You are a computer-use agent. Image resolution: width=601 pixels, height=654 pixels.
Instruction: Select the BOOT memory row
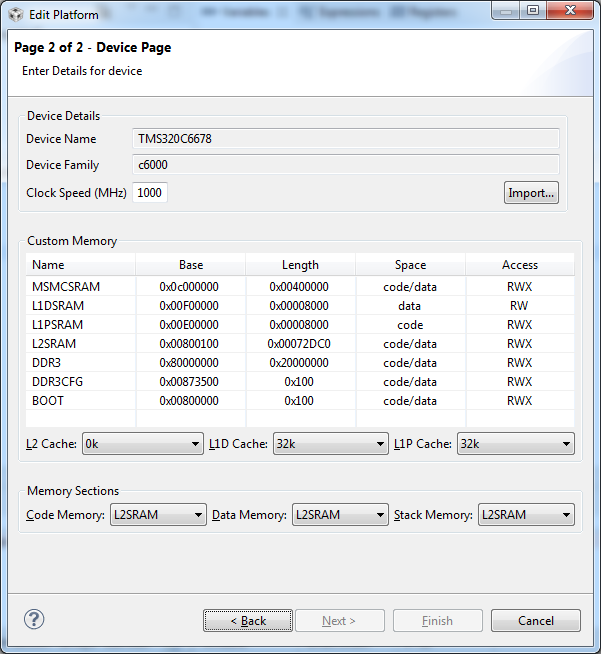coord(300,400)
